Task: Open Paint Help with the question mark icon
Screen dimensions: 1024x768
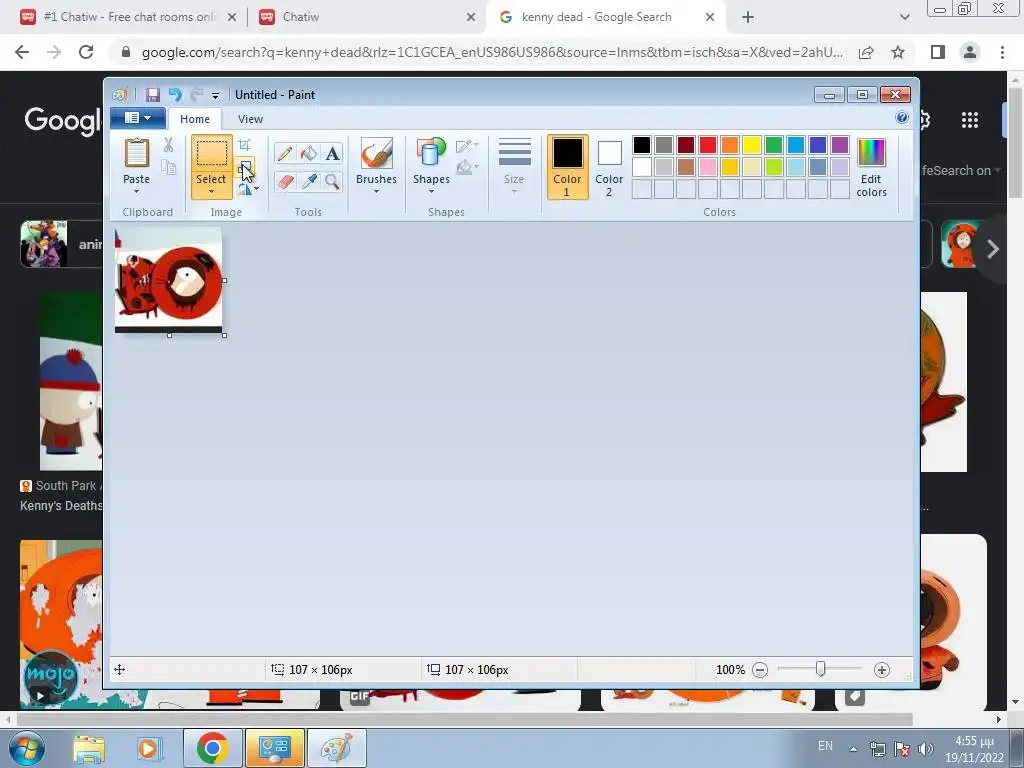Action: 902,118
